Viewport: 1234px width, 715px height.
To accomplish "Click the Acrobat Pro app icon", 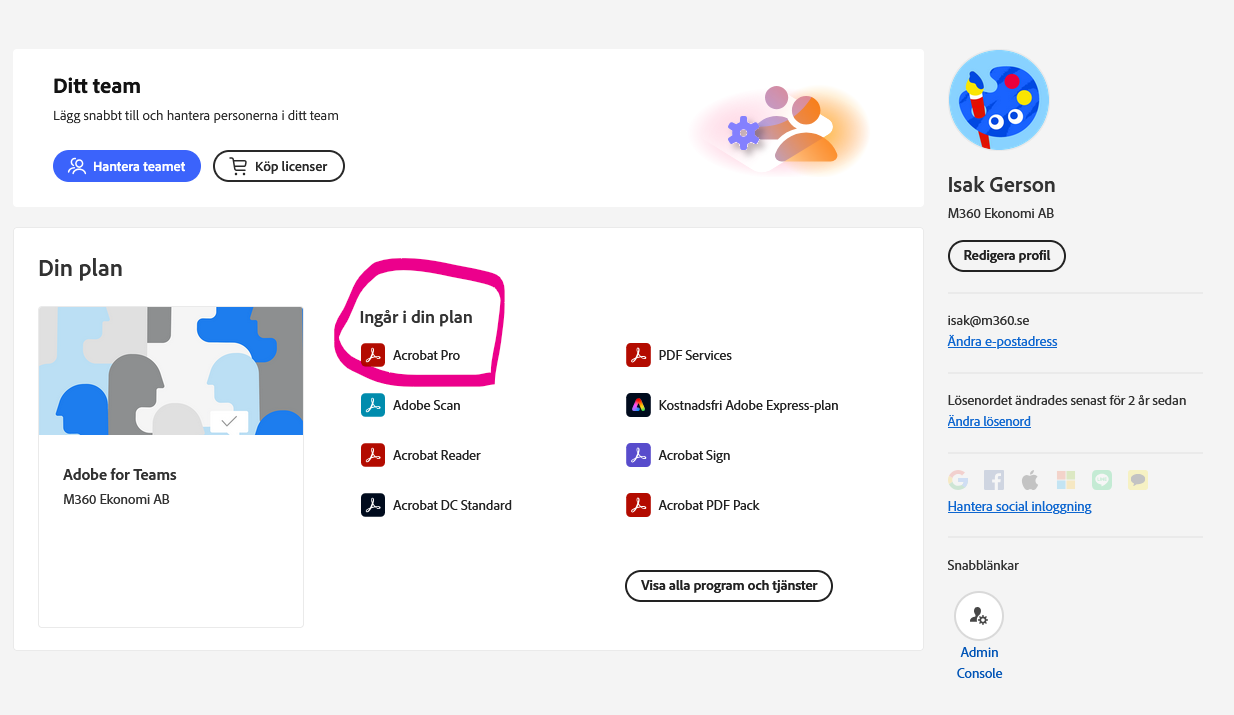I will point(373,355).
